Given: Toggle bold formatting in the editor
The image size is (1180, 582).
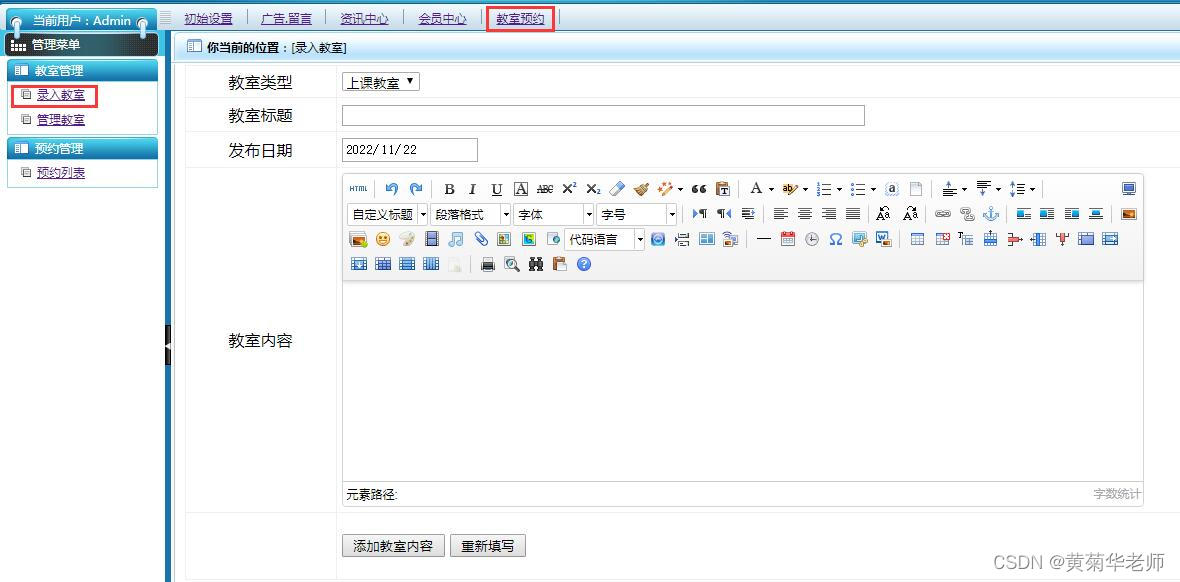Looking at the screenshot, I should point(449,189).
